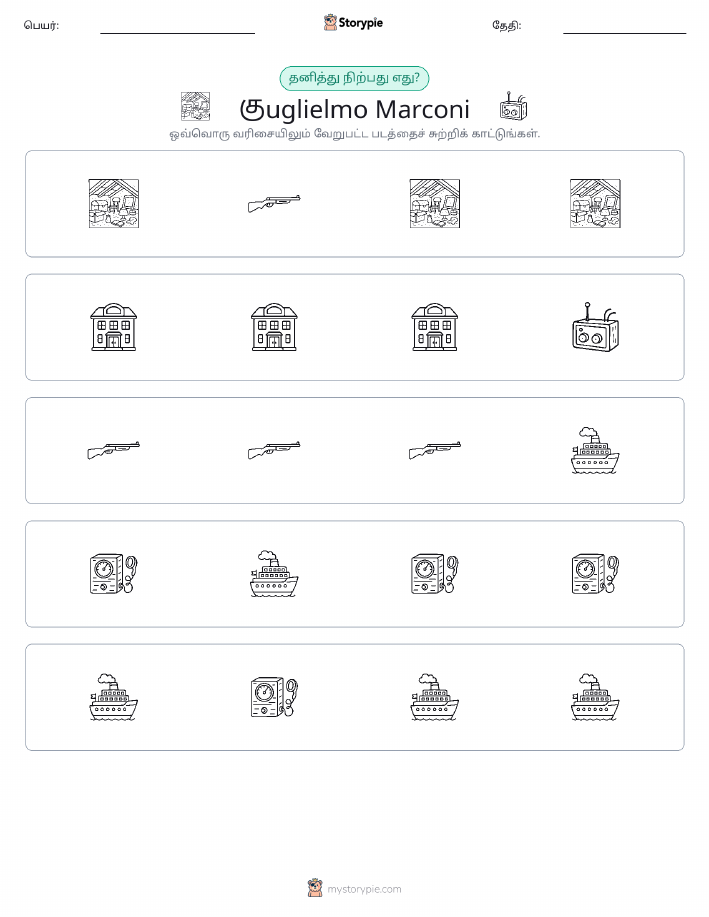Click the first rifle in the third row

tap(113, 450)
